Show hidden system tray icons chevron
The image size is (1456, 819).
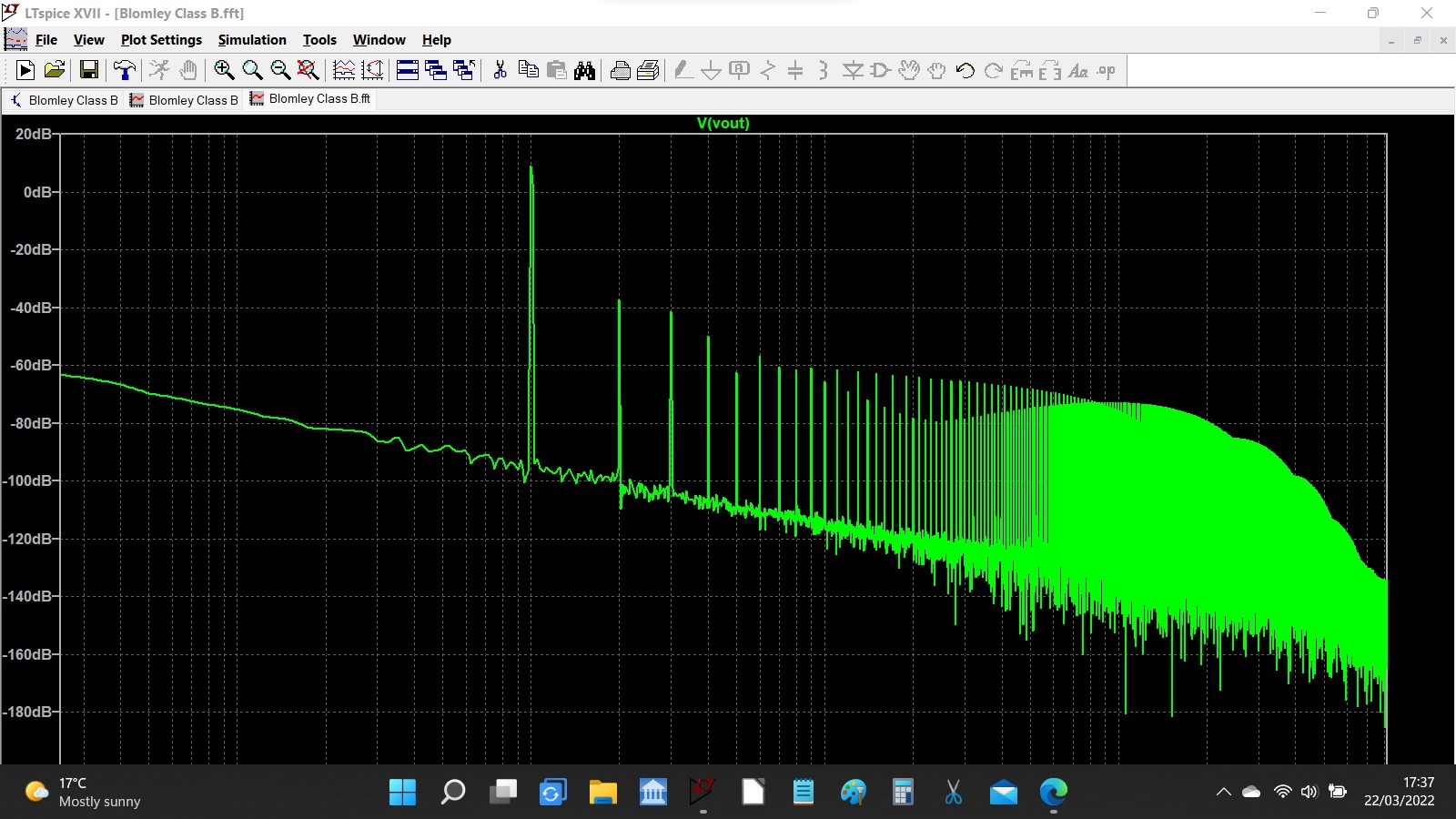[1223, 792]
